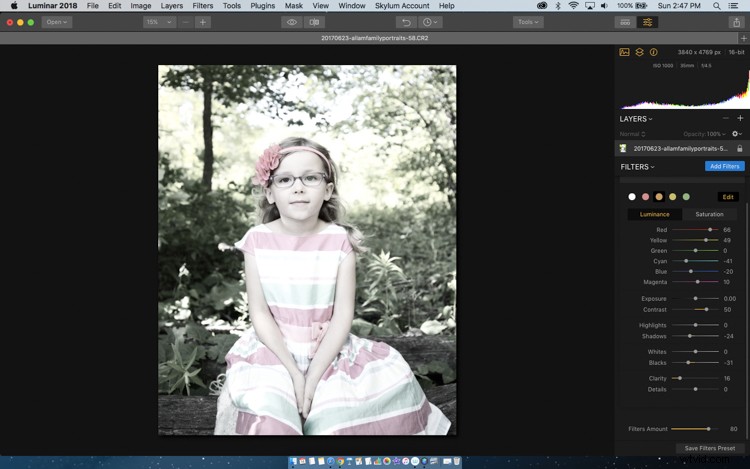Show the image info icon
The image size is (750, 469).
click(x=653, y=52)
